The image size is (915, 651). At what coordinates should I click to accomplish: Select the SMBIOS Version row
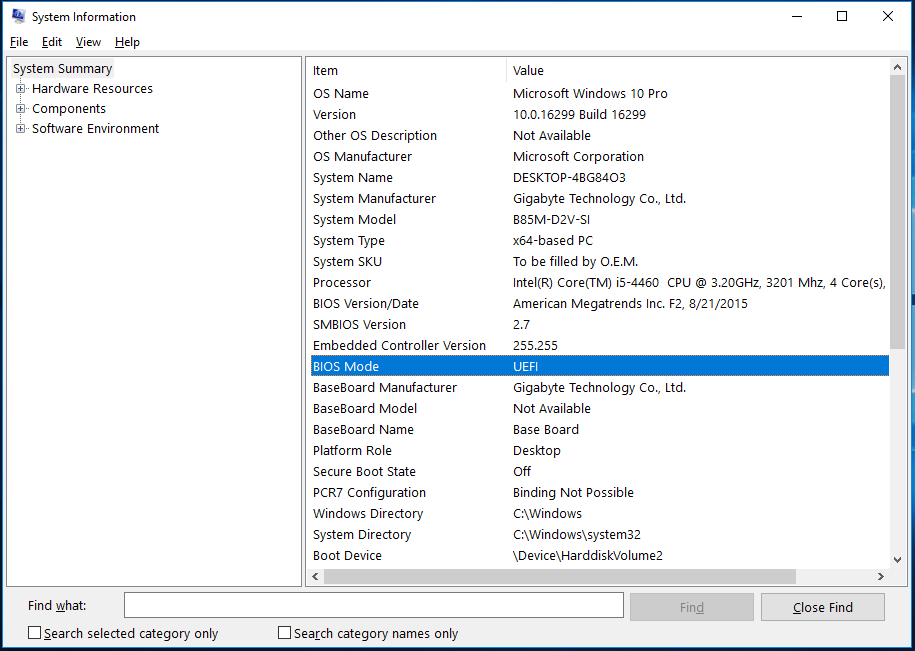[599, 324]
